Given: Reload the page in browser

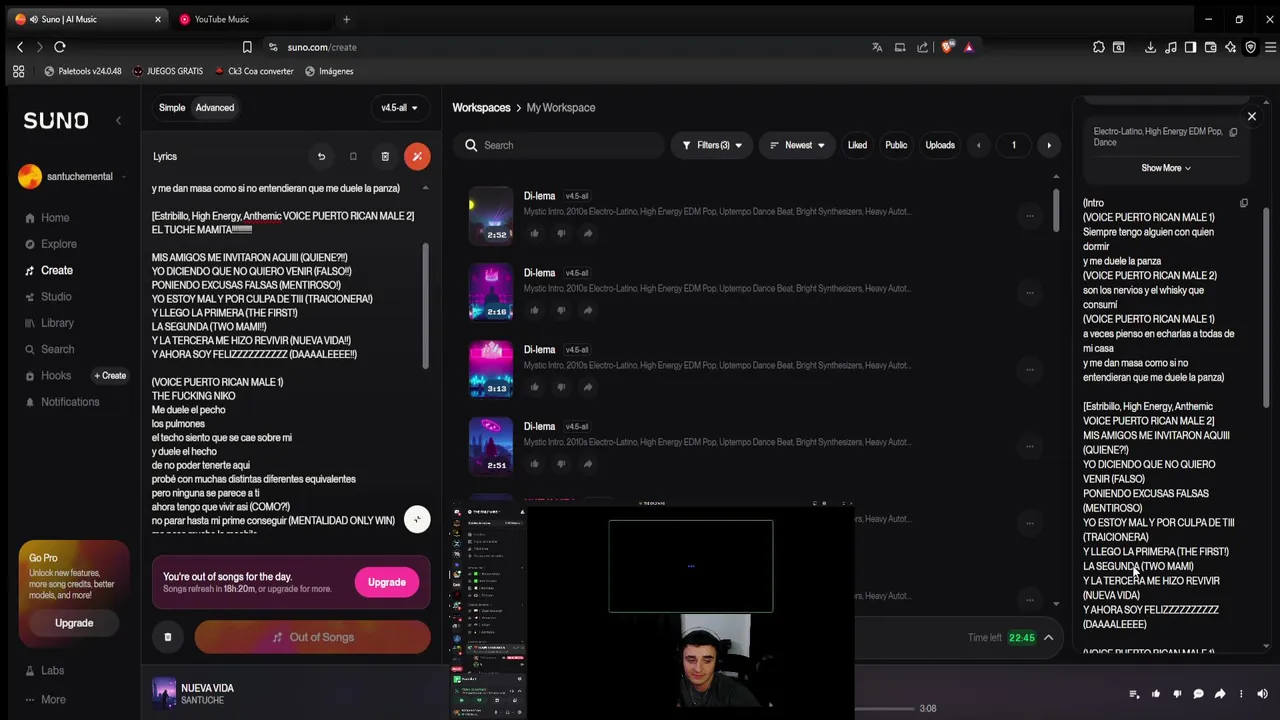Looking at the screenshot, I should 60,47.
